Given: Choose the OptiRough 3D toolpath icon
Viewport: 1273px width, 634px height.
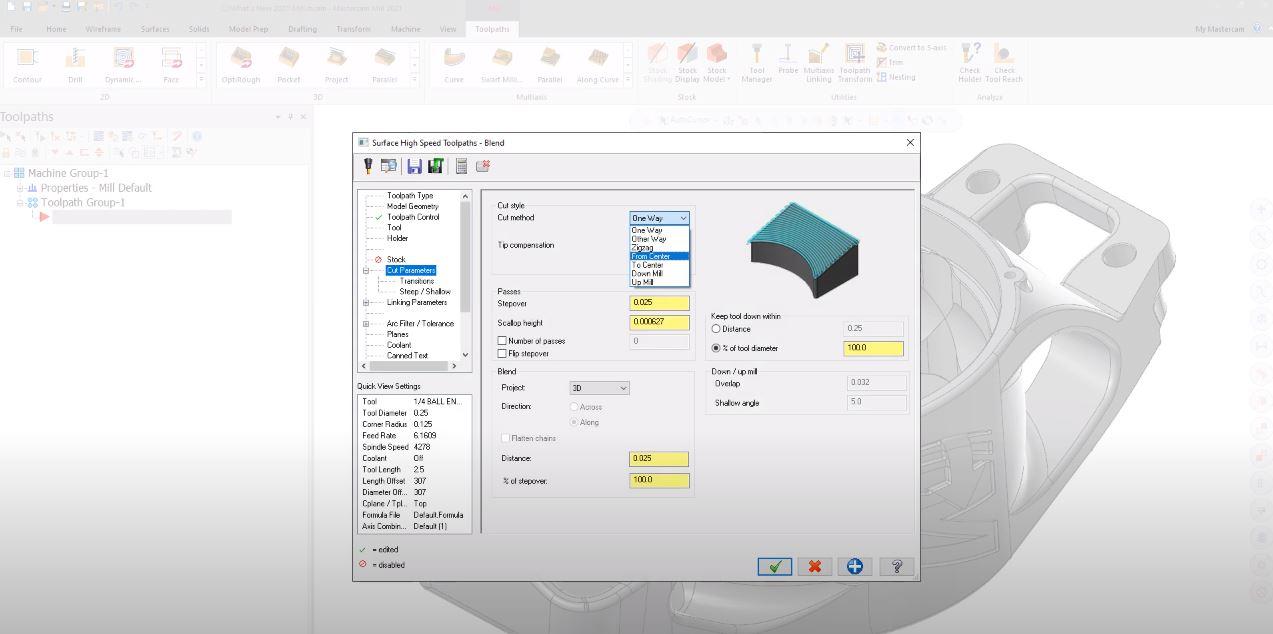Looking at the screenshot, I should (241, 65).
